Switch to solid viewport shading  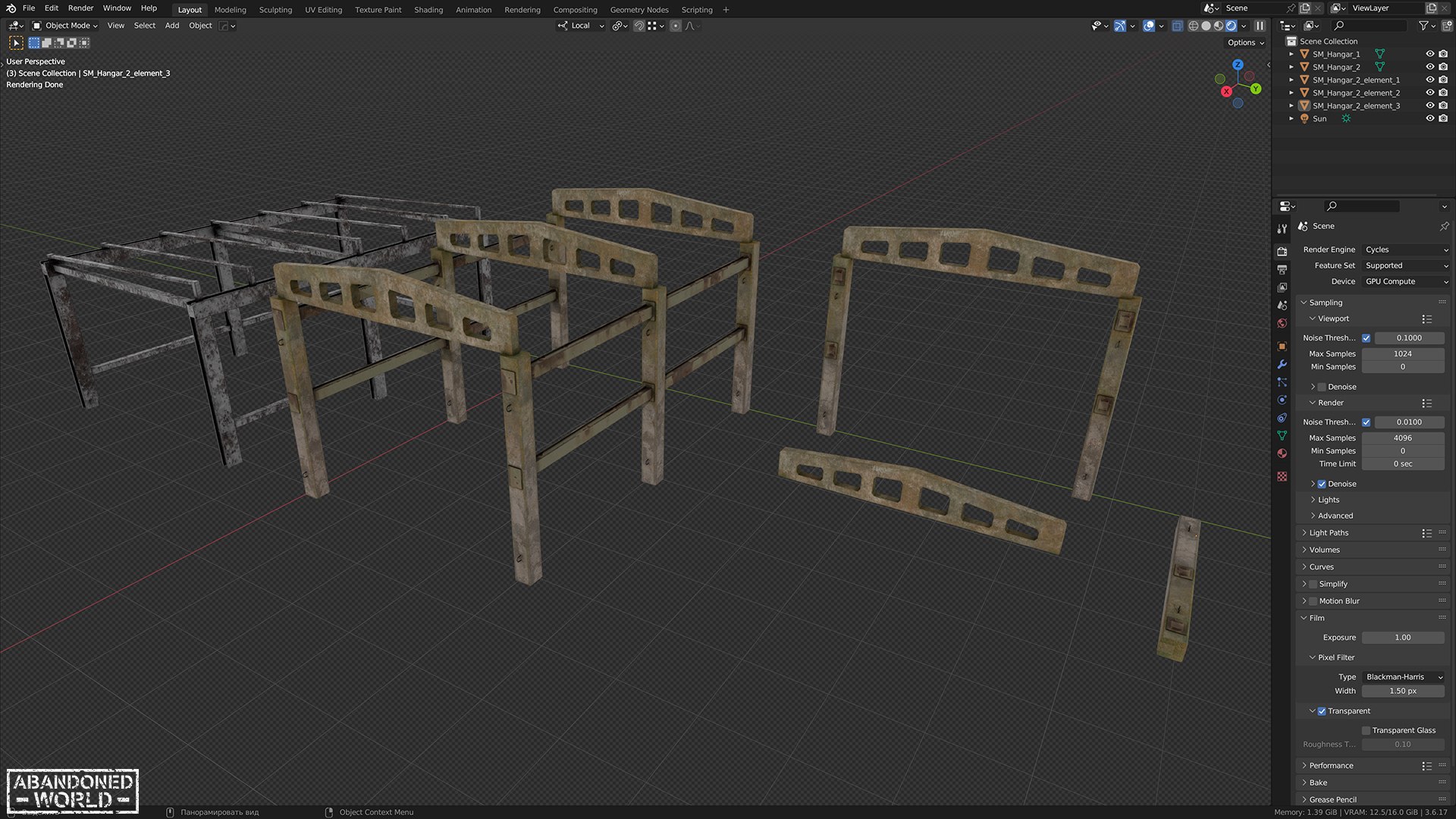[x=1206, y=26]
